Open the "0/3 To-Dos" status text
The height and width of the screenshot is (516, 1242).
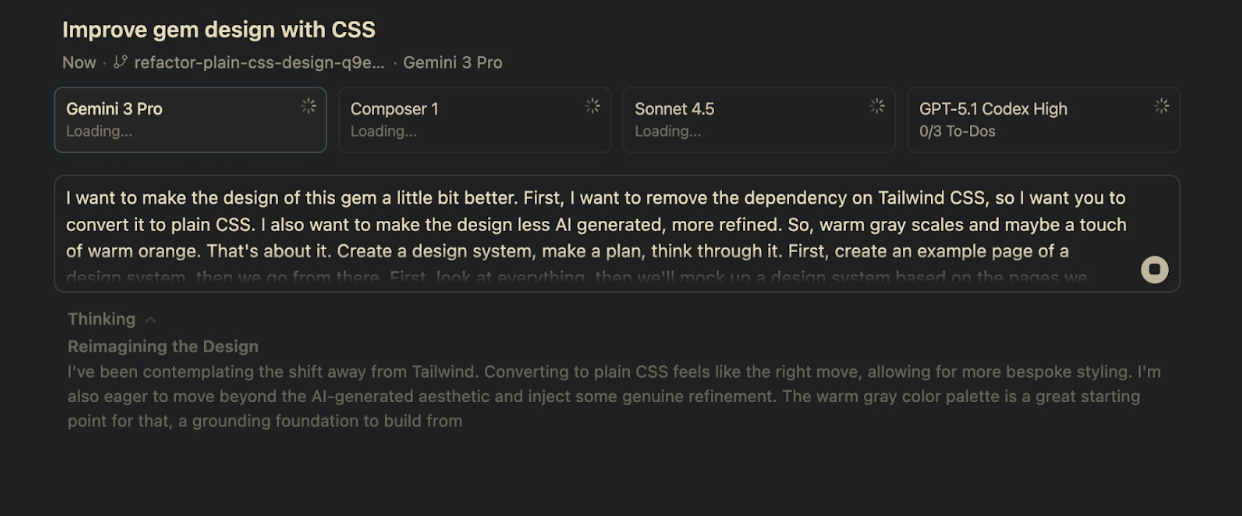pyautogui.click(x=957, y=131)
